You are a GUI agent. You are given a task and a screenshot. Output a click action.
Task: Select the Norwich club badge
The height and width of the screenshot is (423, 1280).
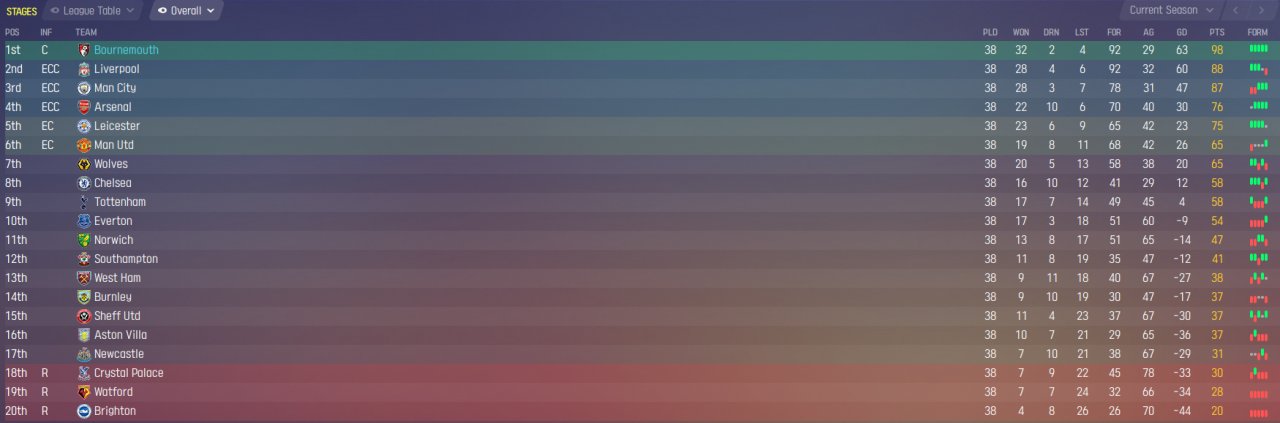(84, 240)
